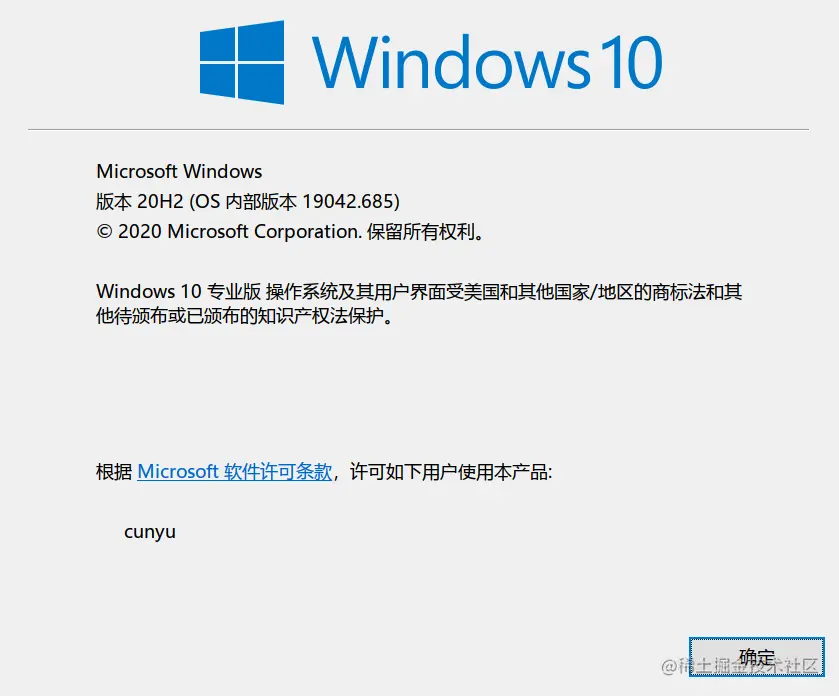Viewport: 839px width, 696px height.
Task: Click the blue Windows logo icon
Action: coord(242,62)
